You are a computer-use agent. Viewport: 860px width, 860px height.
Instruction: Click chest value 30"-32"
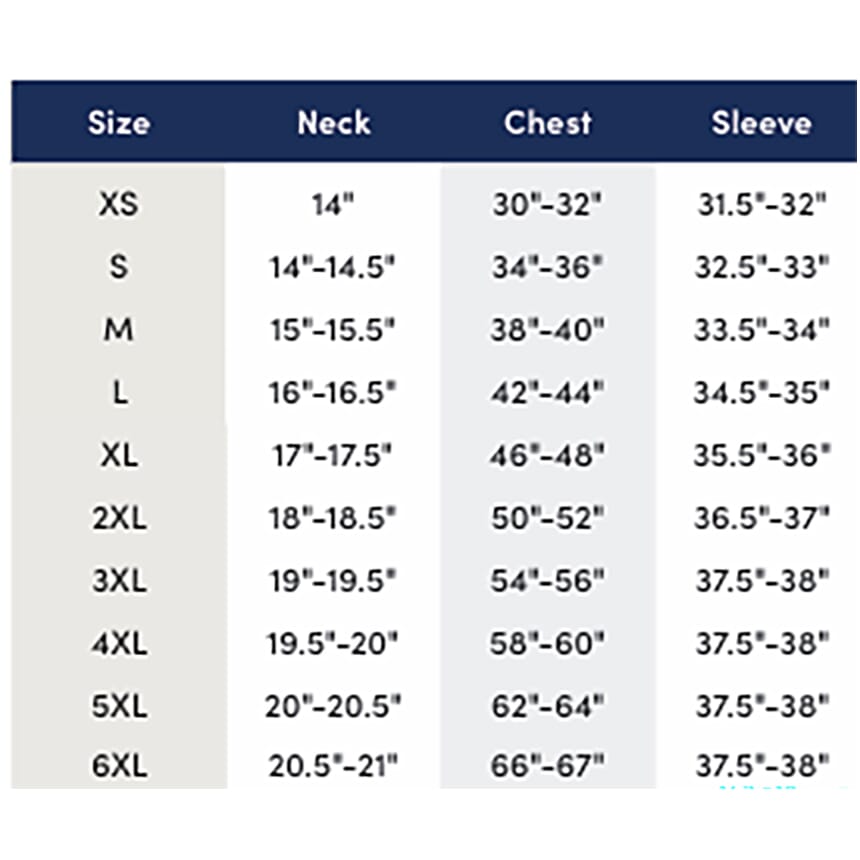pos(547,204)
